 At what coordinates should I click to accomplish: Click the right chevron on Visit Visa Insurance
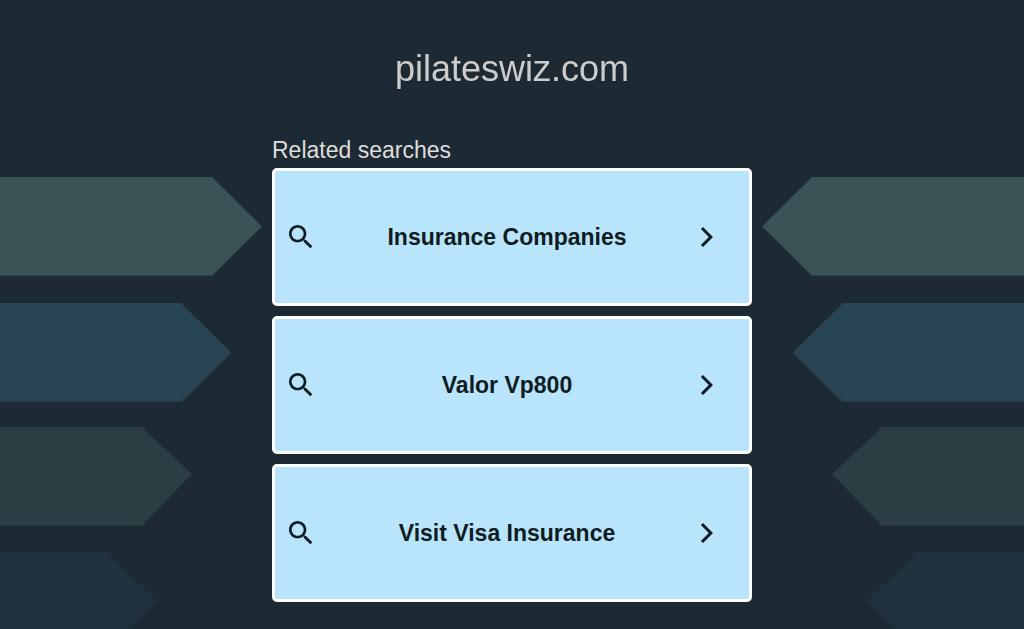click(706, 533)
